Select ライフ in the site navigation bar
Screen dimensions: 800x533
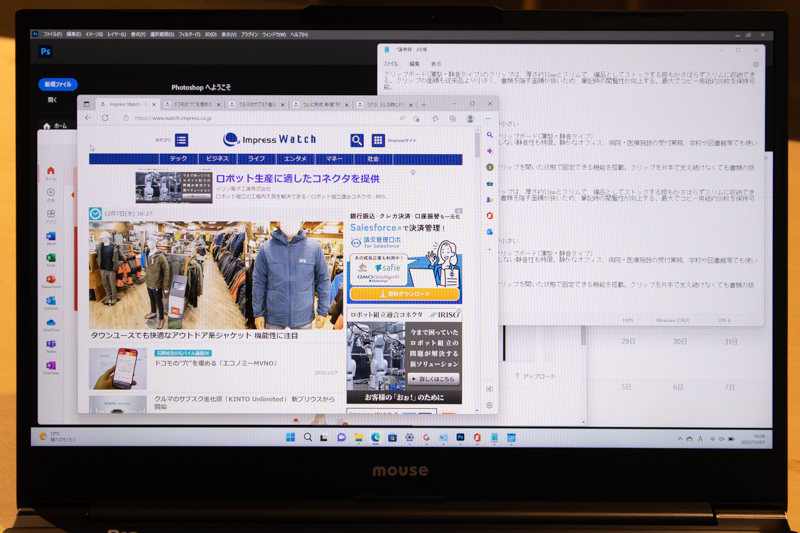point(256,159)
